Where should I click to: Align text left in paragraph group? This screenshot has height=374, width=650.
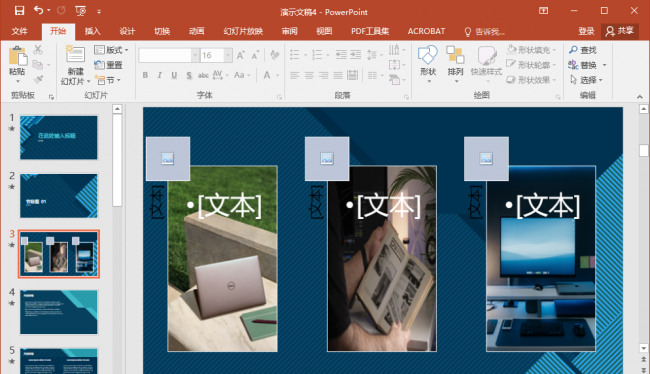pyautogui.click(x=295, y=75)
